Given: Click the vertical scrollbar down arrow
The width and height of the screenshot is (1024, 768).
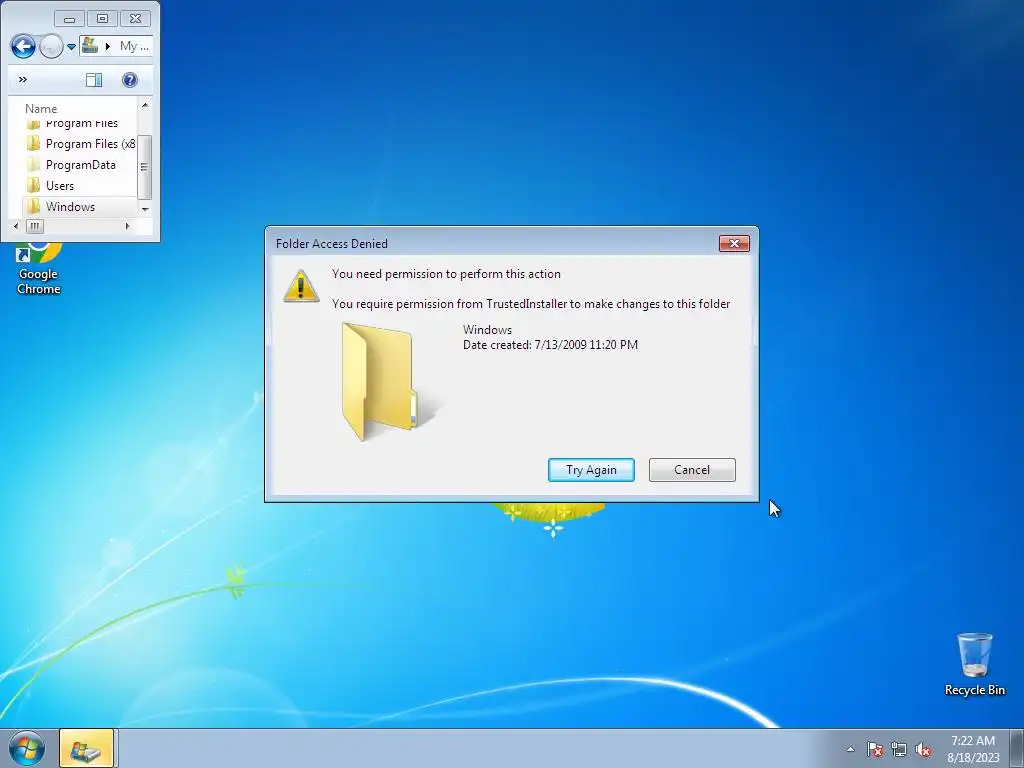Looking at the screenshot, I should (x=145, y=209).
